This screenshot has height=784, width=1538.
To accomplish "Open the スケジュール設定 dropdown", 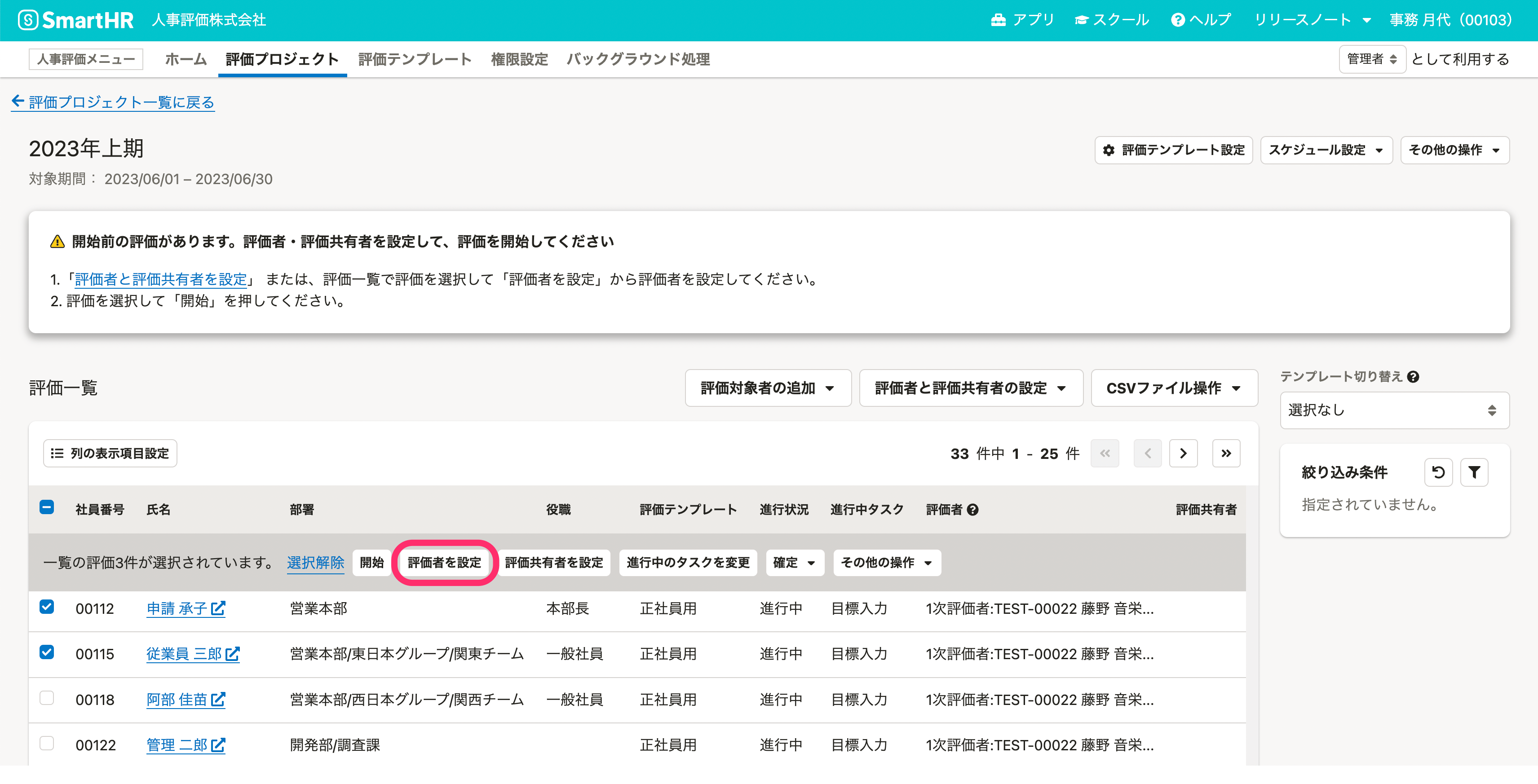I will point(1326,150).
